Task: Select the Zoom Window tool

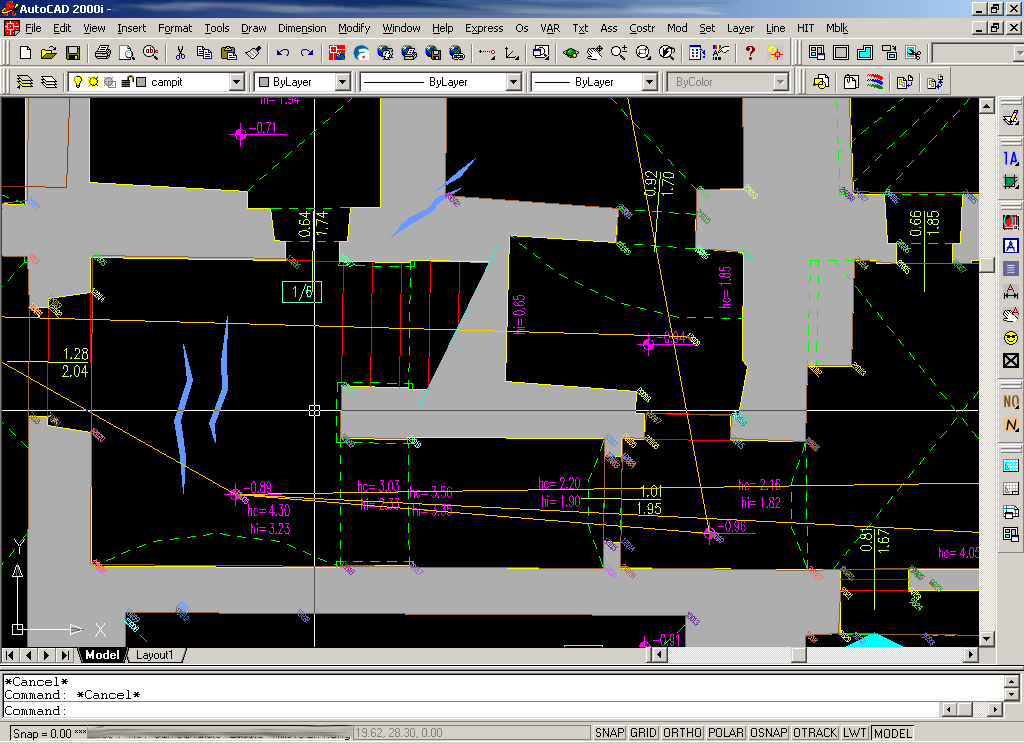Action: point(643,53)
